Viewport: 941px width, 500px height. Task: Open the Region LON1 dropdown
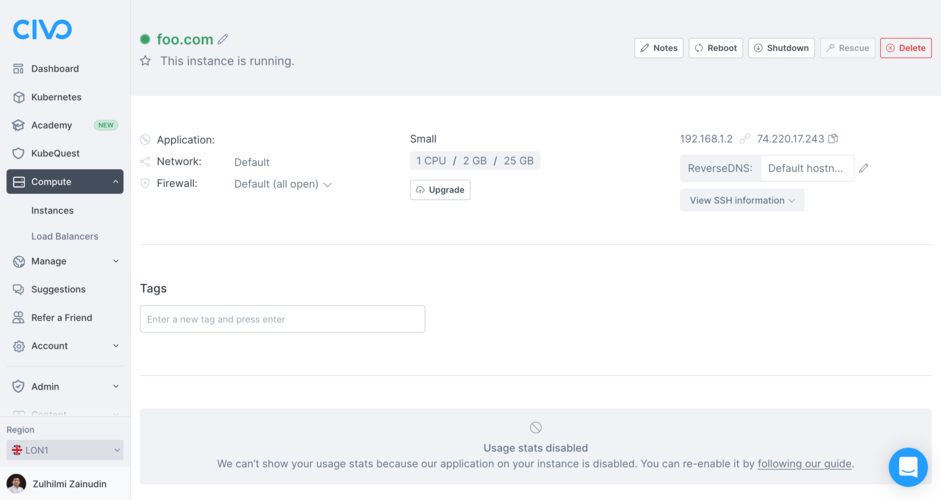pos(65,450)
